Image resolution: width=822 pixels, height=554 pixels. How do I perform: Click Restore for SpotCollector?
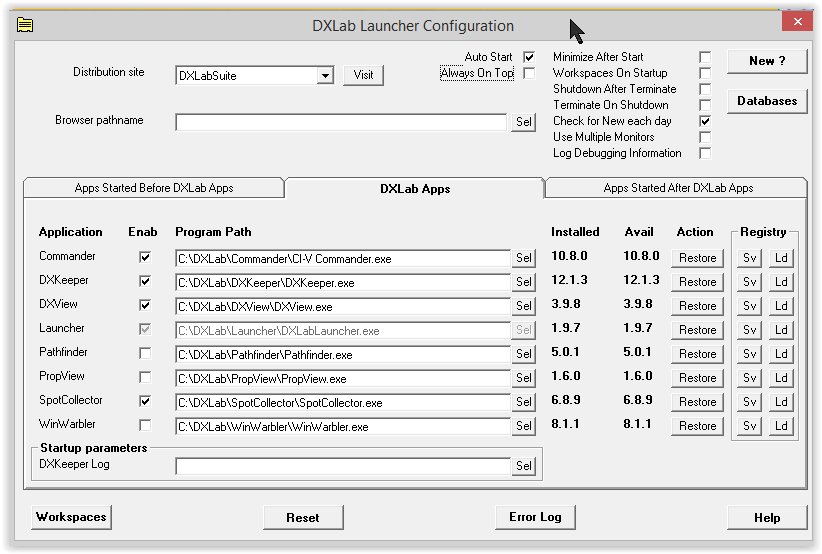click(x=697, y=402)
